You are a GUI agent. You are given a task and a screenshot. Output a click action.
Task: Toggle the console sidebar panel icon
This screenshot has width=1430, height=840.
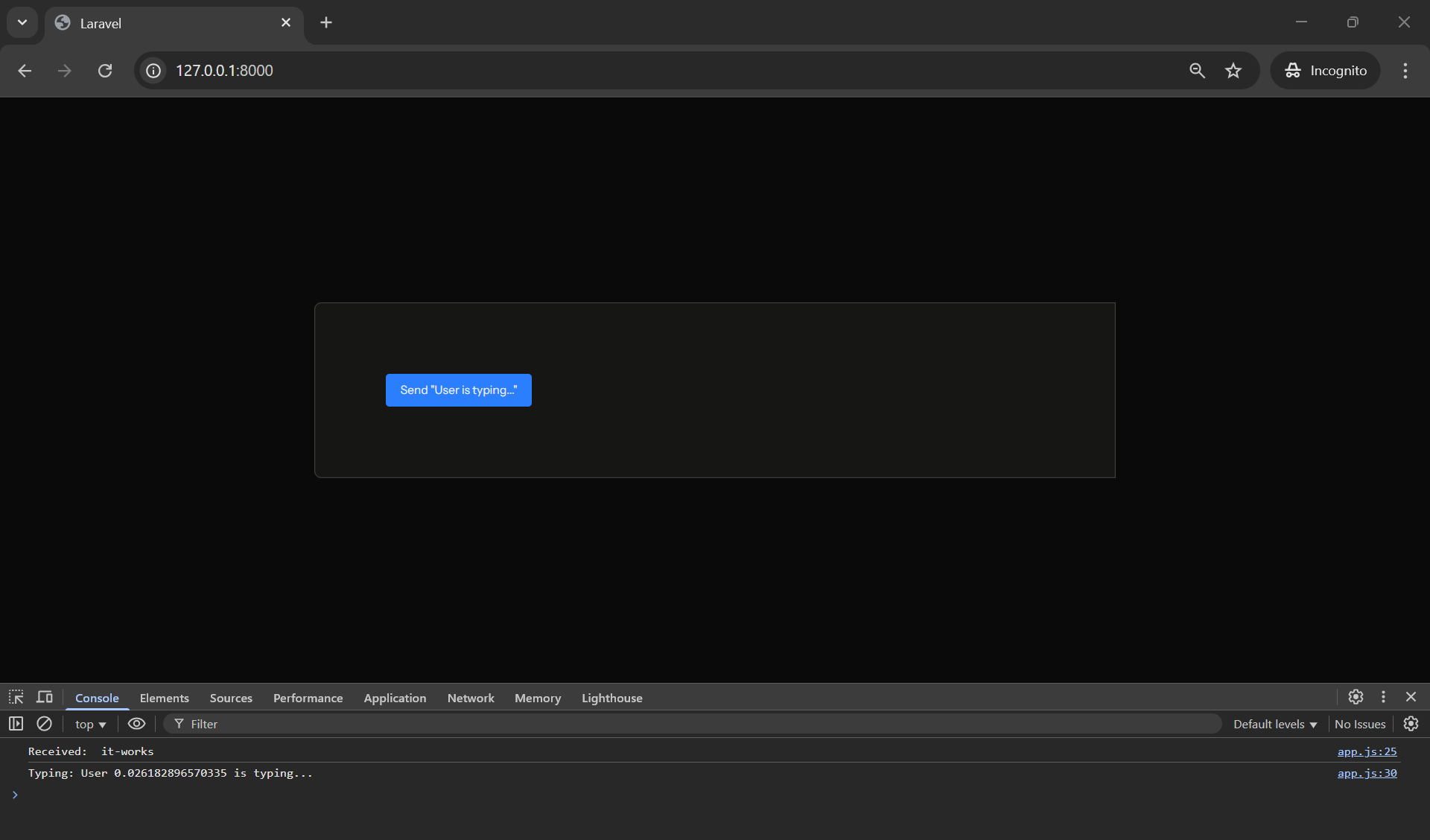16,724
